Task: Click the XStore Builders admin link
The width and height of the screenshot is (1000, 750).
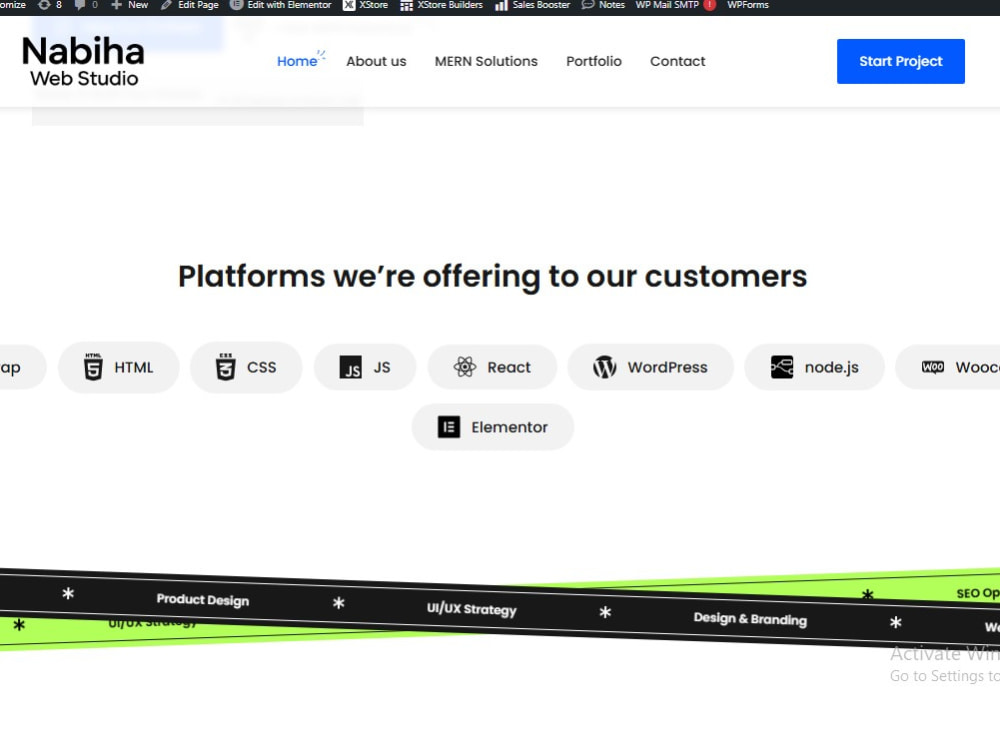Action: coord(450,5)
